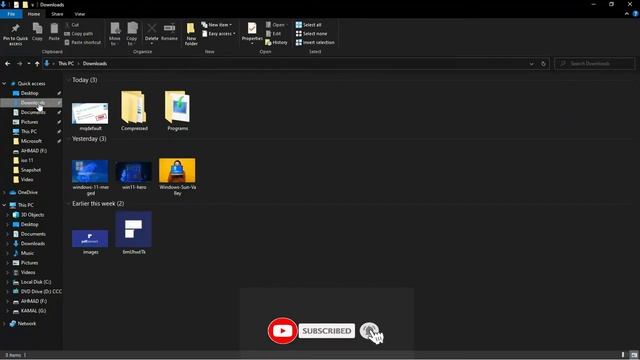Switch to large icons view in status bar
The height and width of the screenshot is (360, 640).
point(634,355)
